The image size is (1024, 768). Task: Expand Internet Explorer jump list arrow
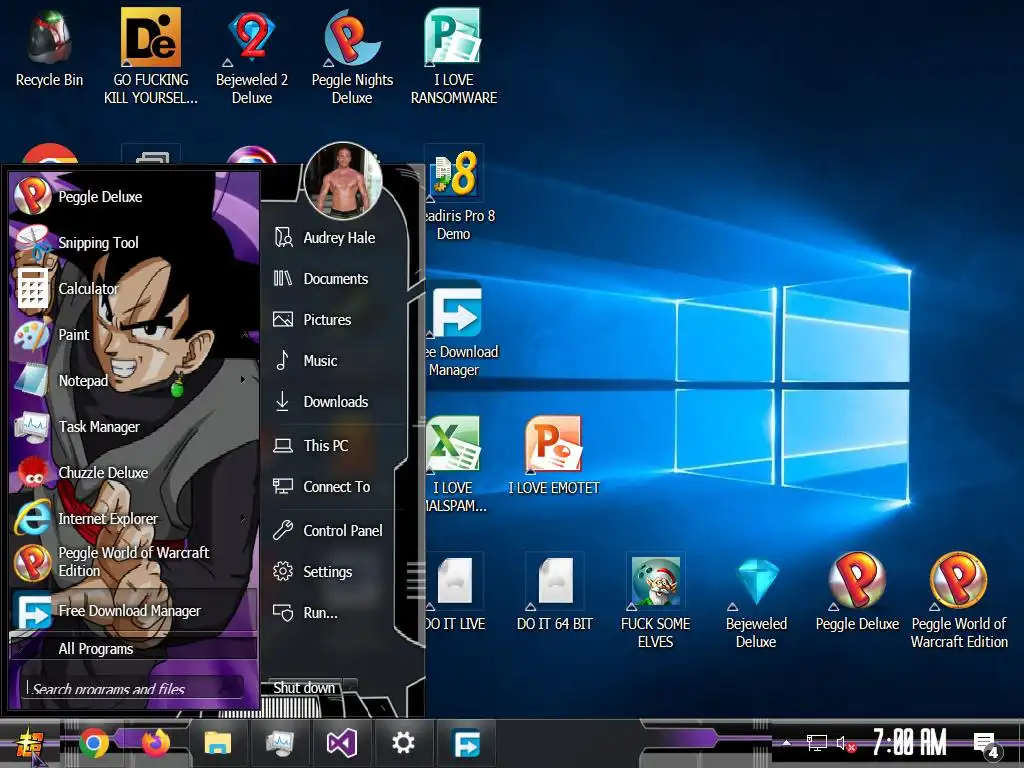(x=243, y=518)
